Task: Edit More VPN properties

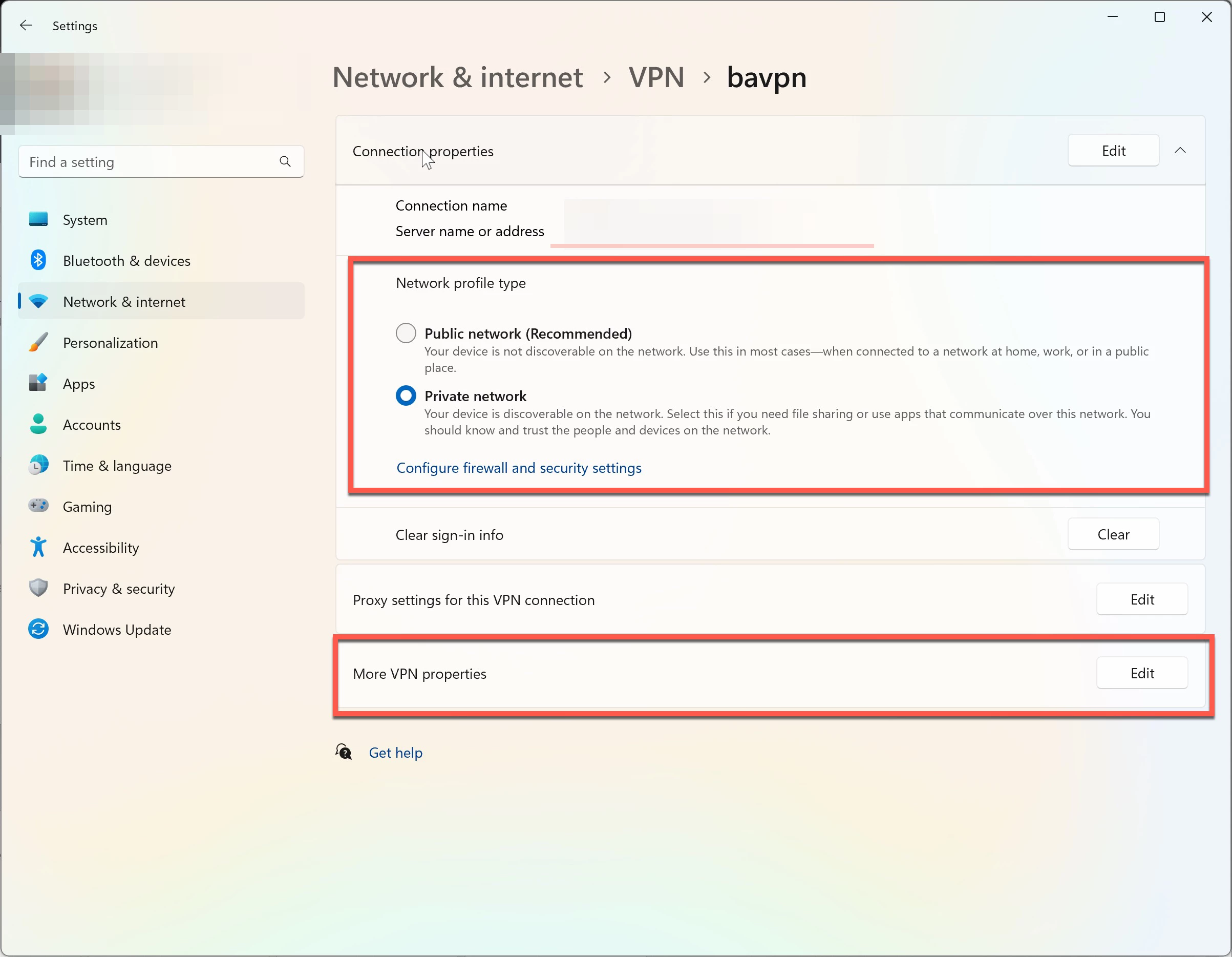Action: pyautogui.click(x=1143, y=673)
